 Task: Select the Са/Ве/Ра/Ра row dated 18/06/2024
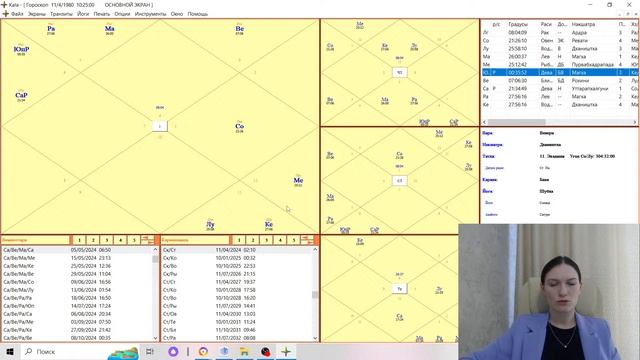[77, 298]
